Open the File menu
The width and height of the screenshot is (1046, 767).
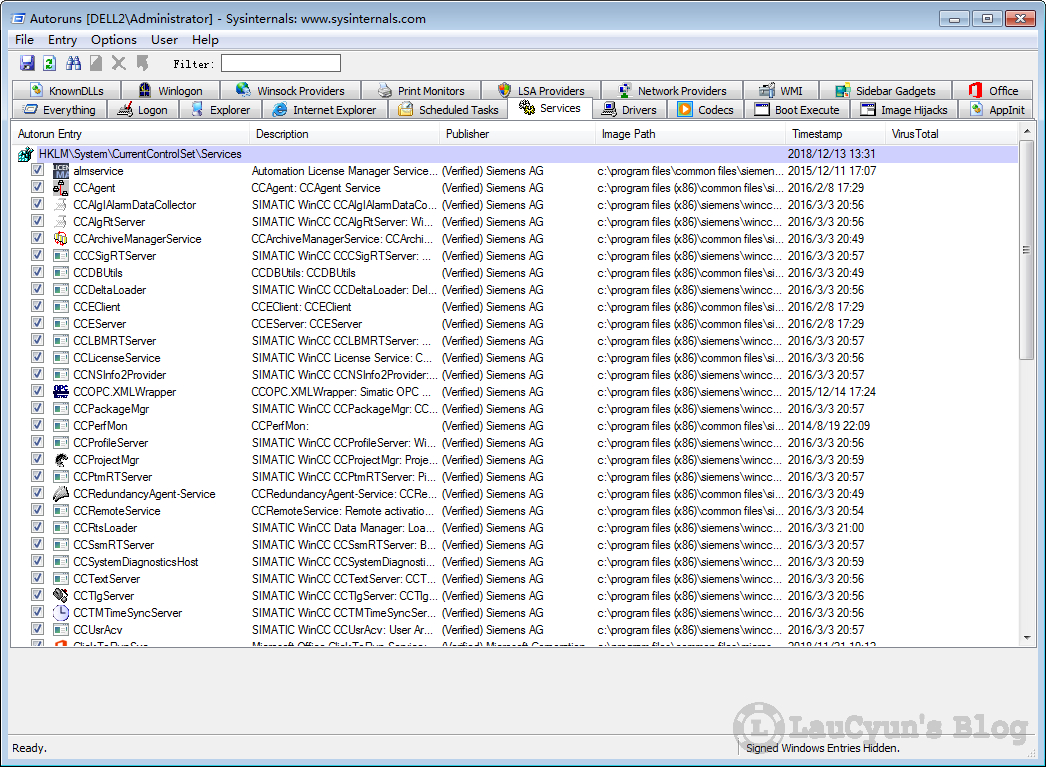click(25, 40)
